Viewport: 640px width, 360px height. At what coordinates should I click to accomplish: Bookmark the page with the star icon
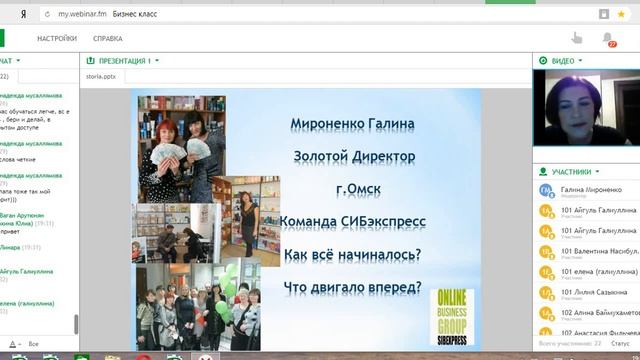(x=621, y=14)
